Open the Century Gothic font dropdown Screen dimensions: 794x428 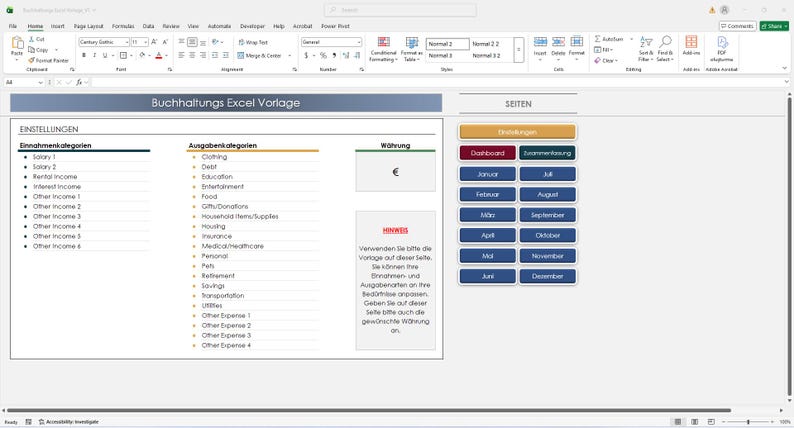pyautogui.click(x=127, y=42)
